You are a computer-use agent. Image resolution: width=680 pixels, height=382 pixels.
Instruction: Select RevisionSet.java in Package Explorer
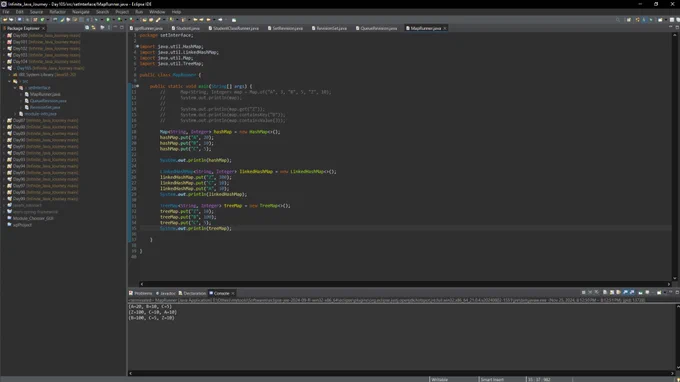click(45, 107)
